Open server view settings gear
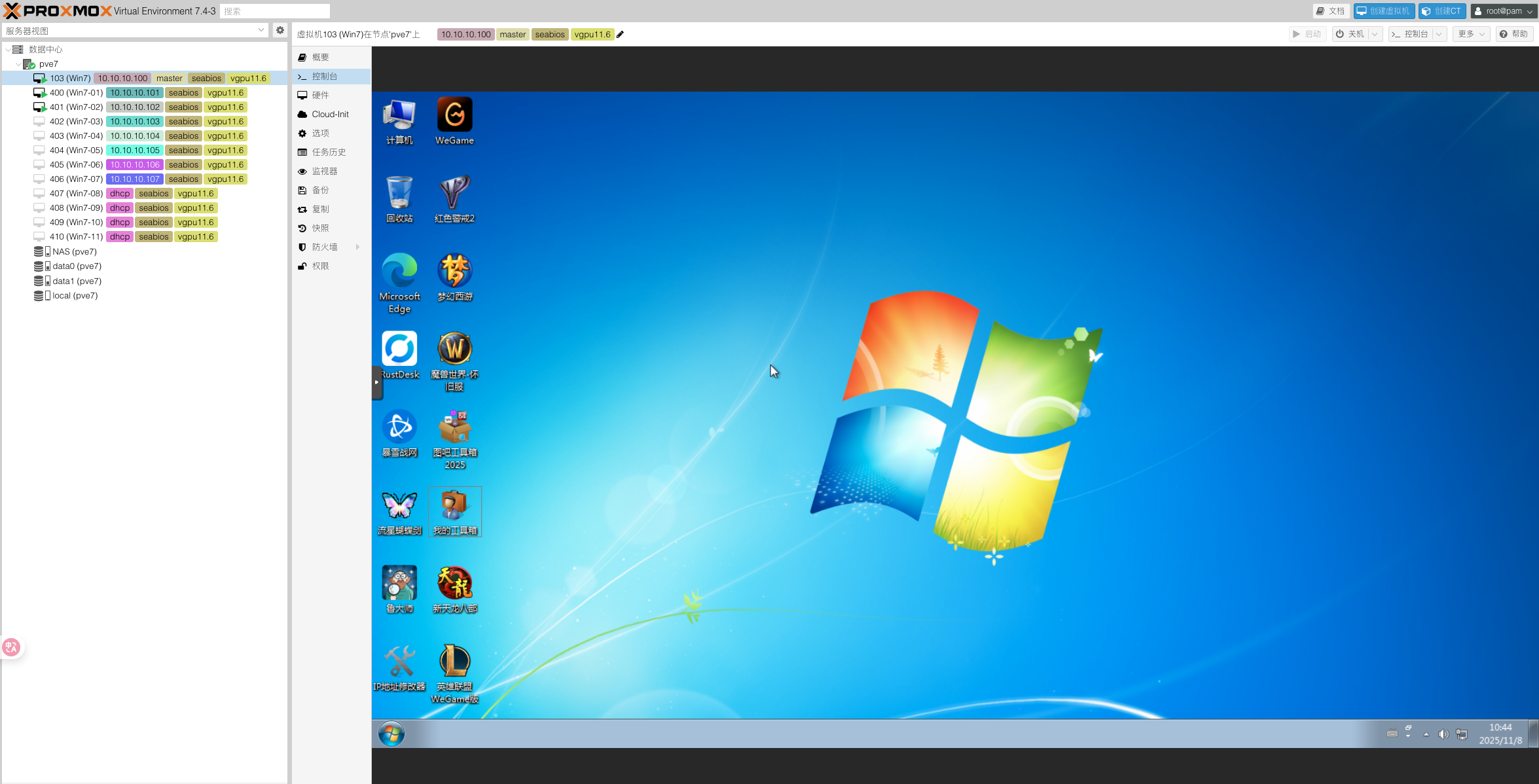 (x=280, y=30)
